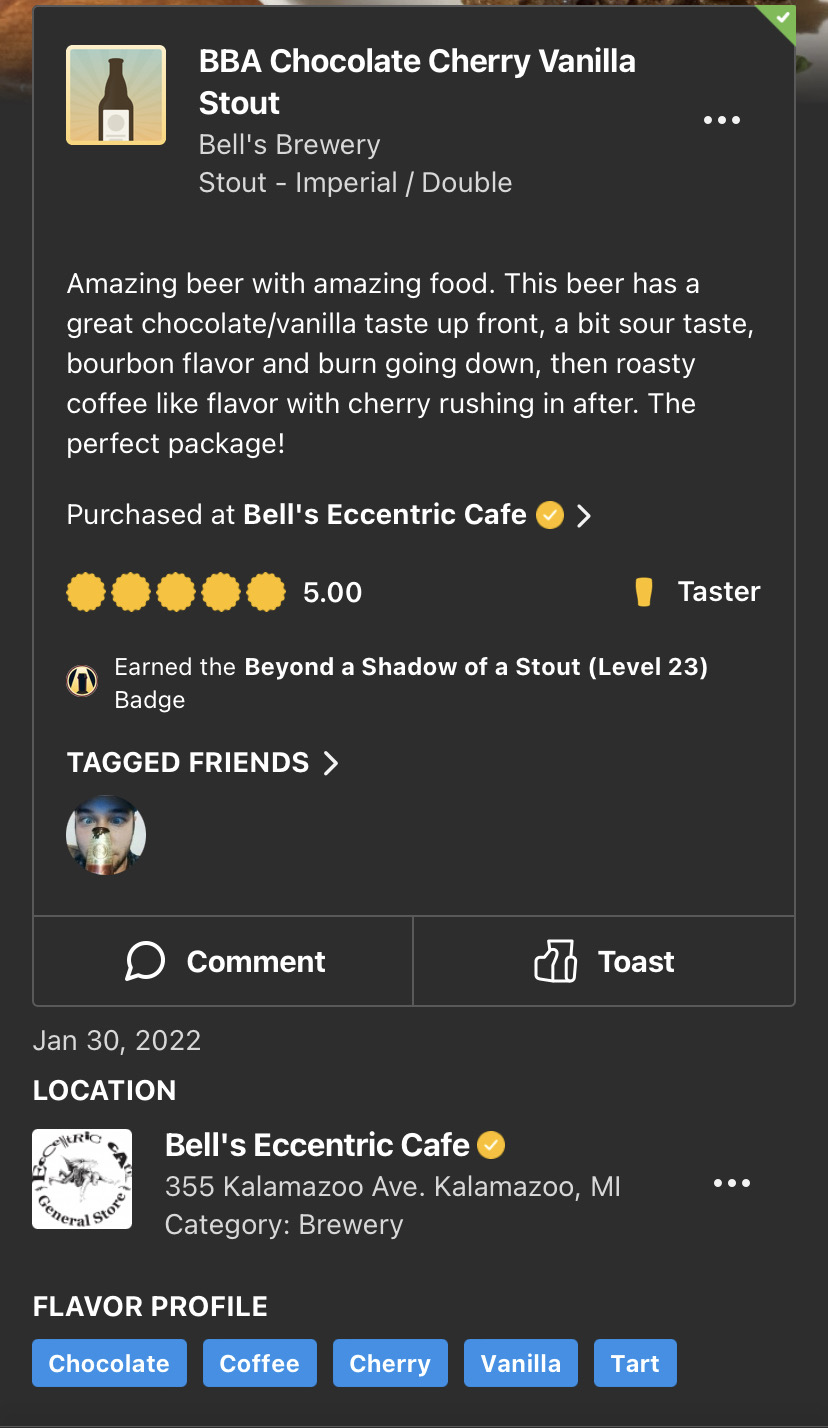Open the check-in options ellipsis menu
Image resolution: width=828 pixels, height=1428 pixels.
[x=721, y=121]
